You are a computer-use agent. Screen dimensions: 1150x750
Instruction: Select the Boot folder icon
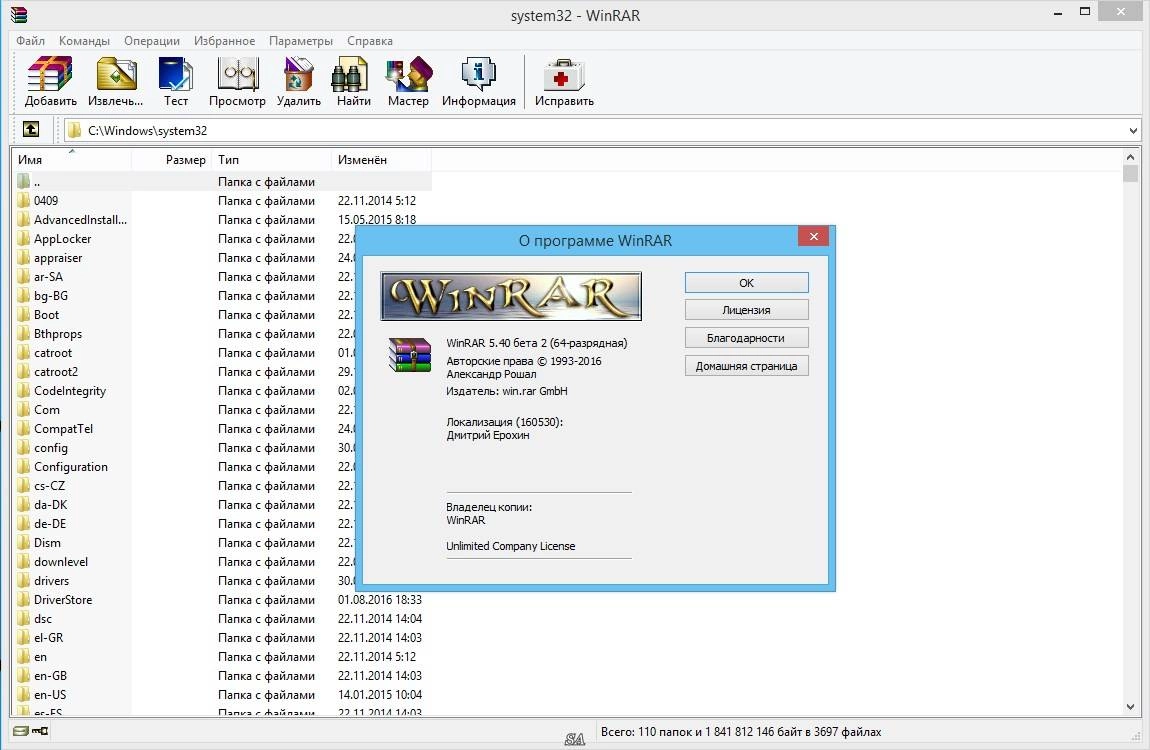click(23, 315)
